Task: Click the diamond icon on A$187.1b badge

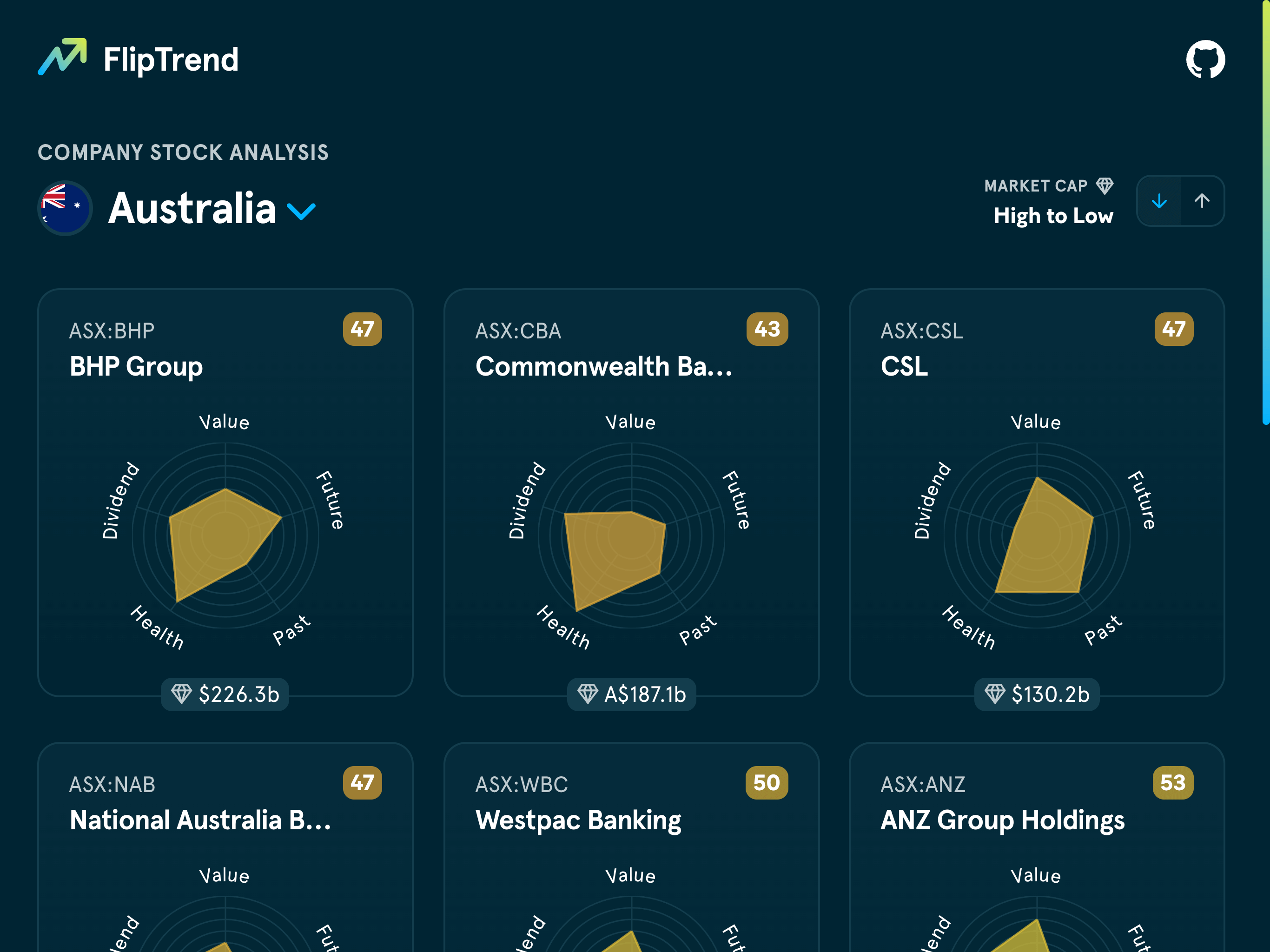Action: click(587, 694)
